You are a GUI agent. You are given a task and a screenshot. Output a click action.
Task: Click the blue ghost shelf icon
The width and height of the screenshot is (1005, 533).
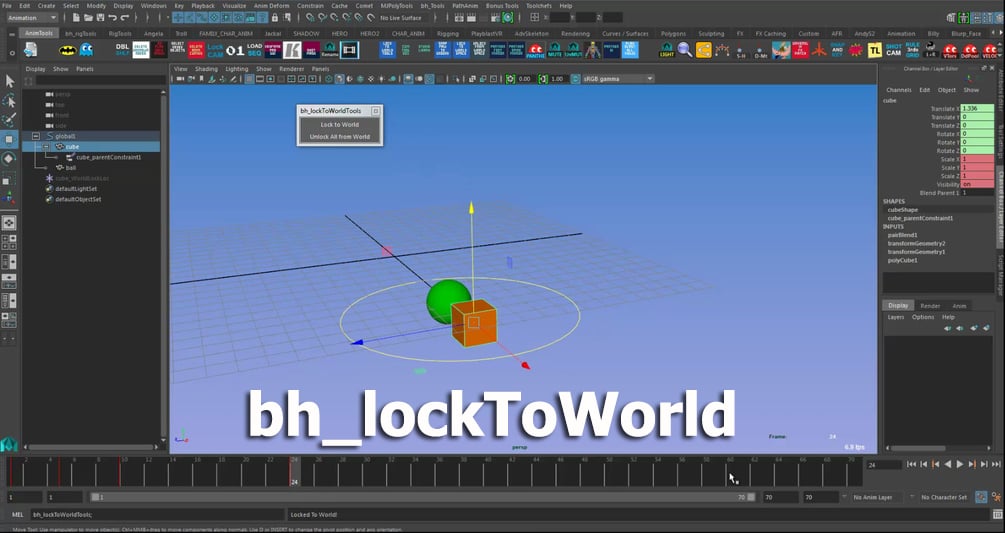pyautogui.click(x=86, y=50)
